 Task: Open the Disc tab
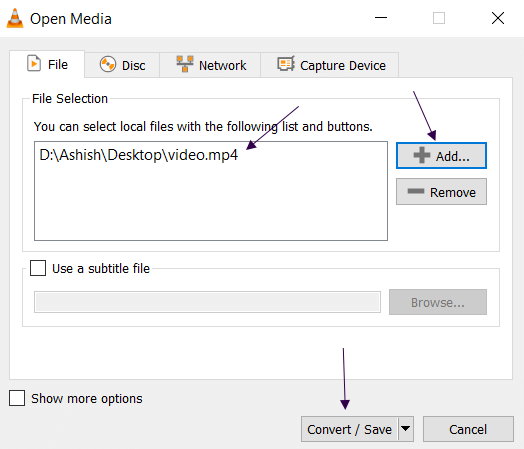[122, 65]
